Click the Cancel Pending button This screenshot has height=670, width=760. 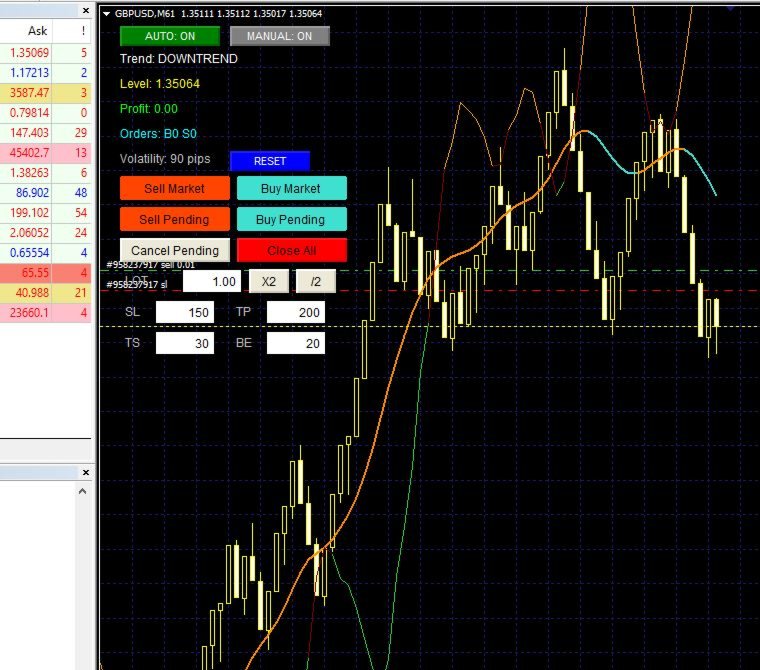coord(174,250)
